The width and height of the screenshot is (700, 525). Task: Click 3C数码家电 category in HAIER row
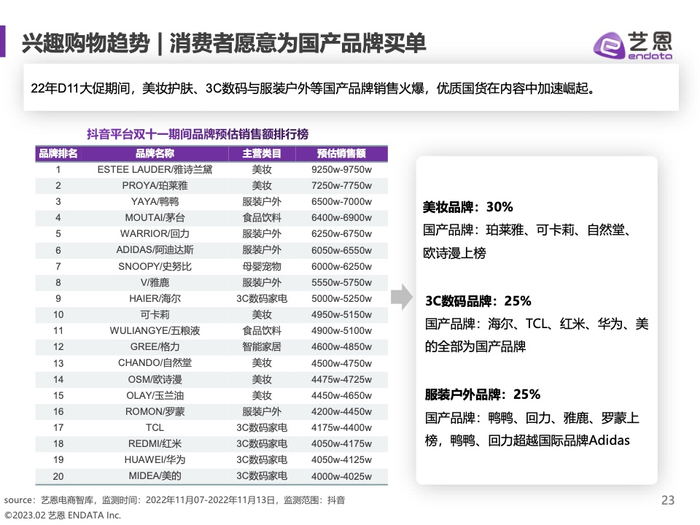coord(262,299)
